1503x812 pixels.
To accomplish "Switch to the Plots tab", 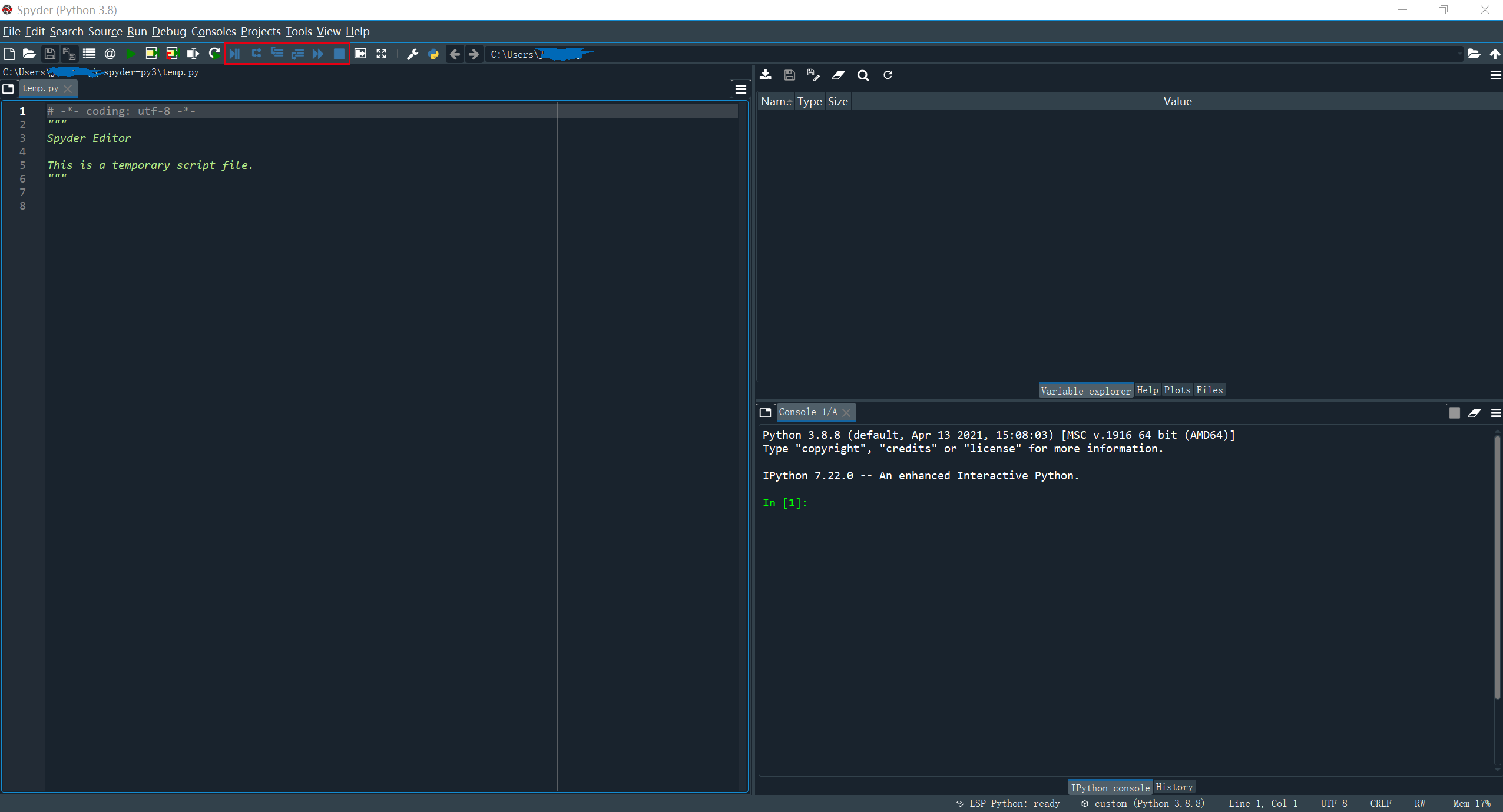I will (1177, 390).
